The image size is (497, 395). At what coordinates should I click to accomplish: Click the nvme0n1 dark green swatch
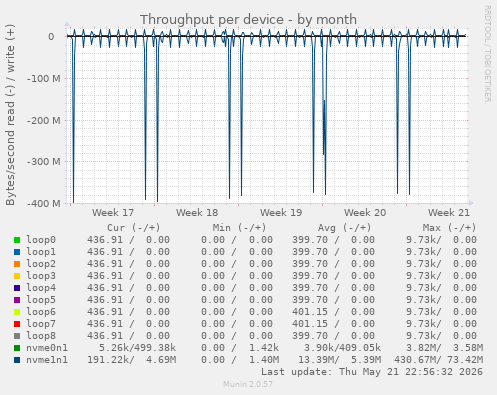tap(17, 348)
